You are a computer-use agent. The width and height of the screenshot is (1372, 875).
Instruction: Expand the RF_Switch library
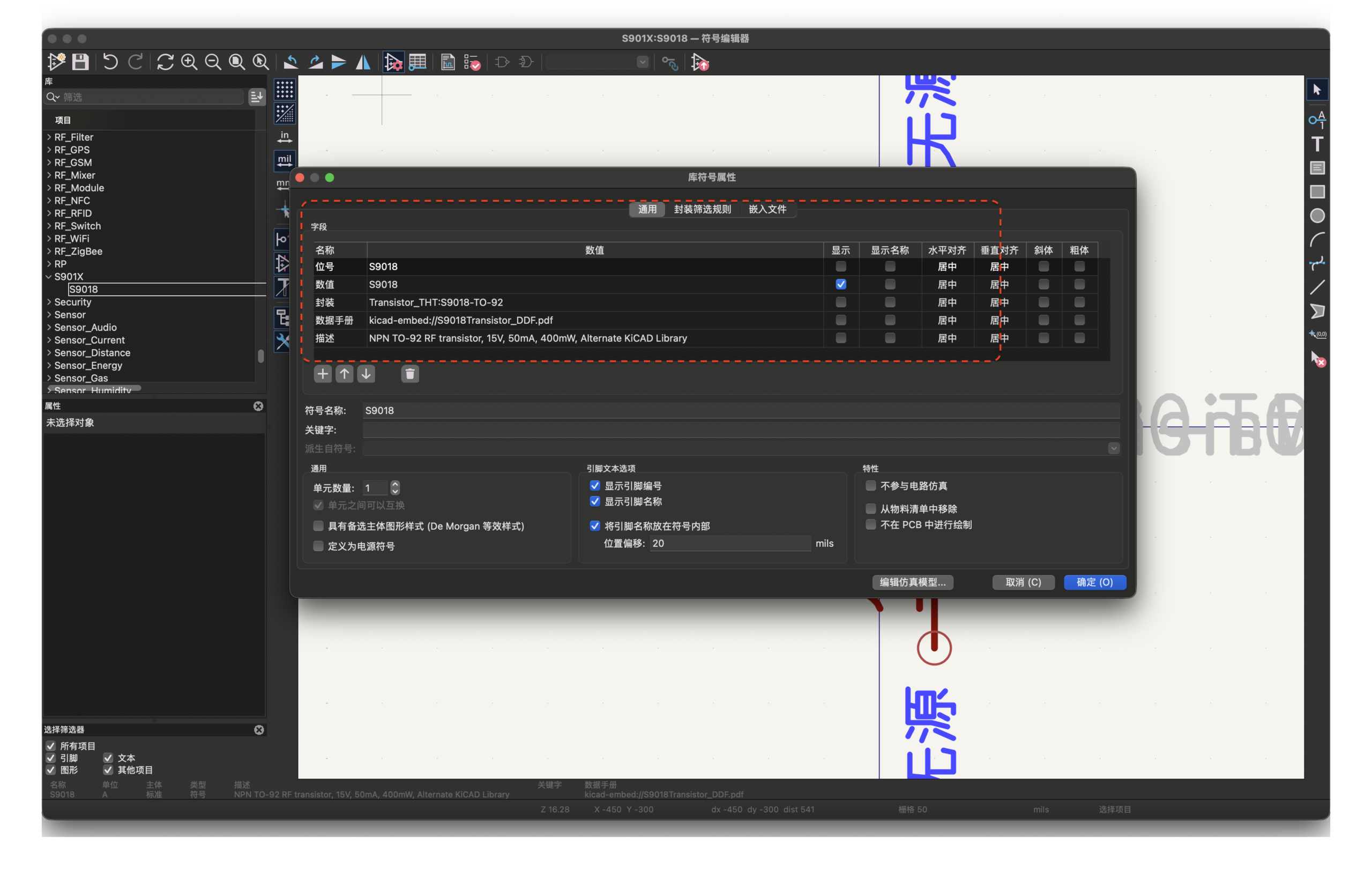point(49,226)
